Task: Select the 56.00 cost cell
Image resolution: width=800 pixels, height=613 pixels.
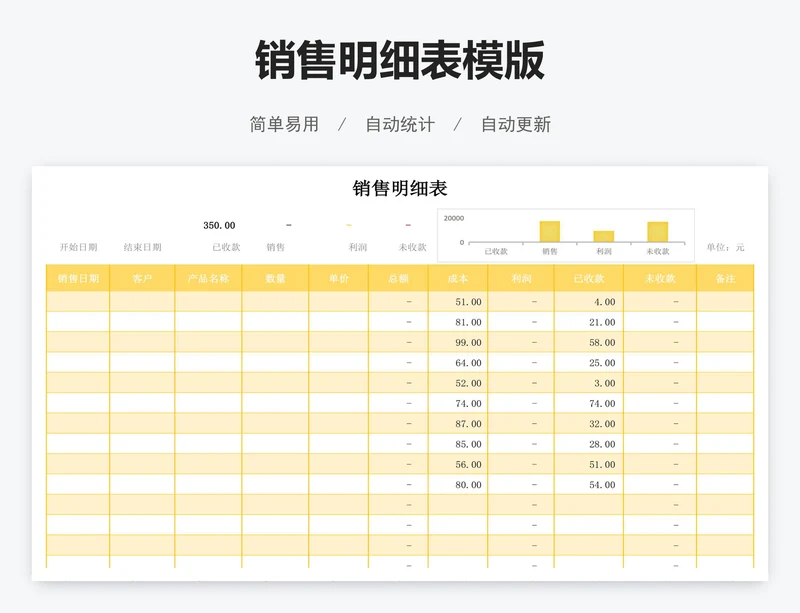Action: (458, 464)
